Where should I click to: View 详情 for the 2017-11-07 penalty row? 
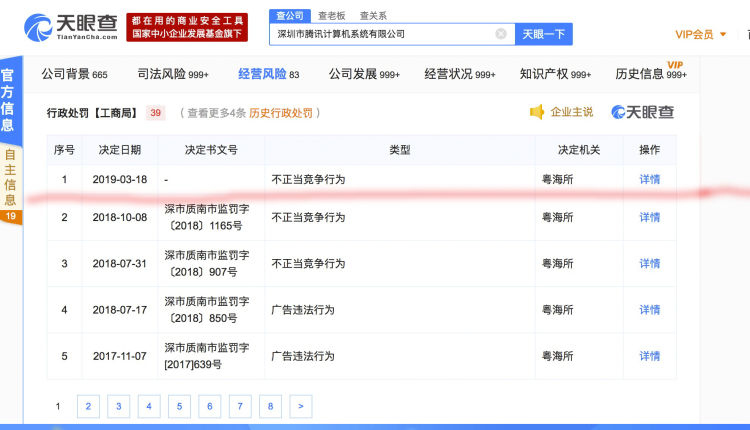pos(650,356)
